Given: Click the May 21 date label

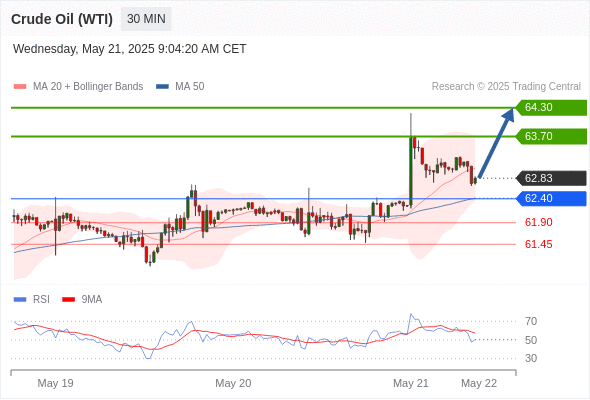Looking at the screenshot, I should pos(411,383).
